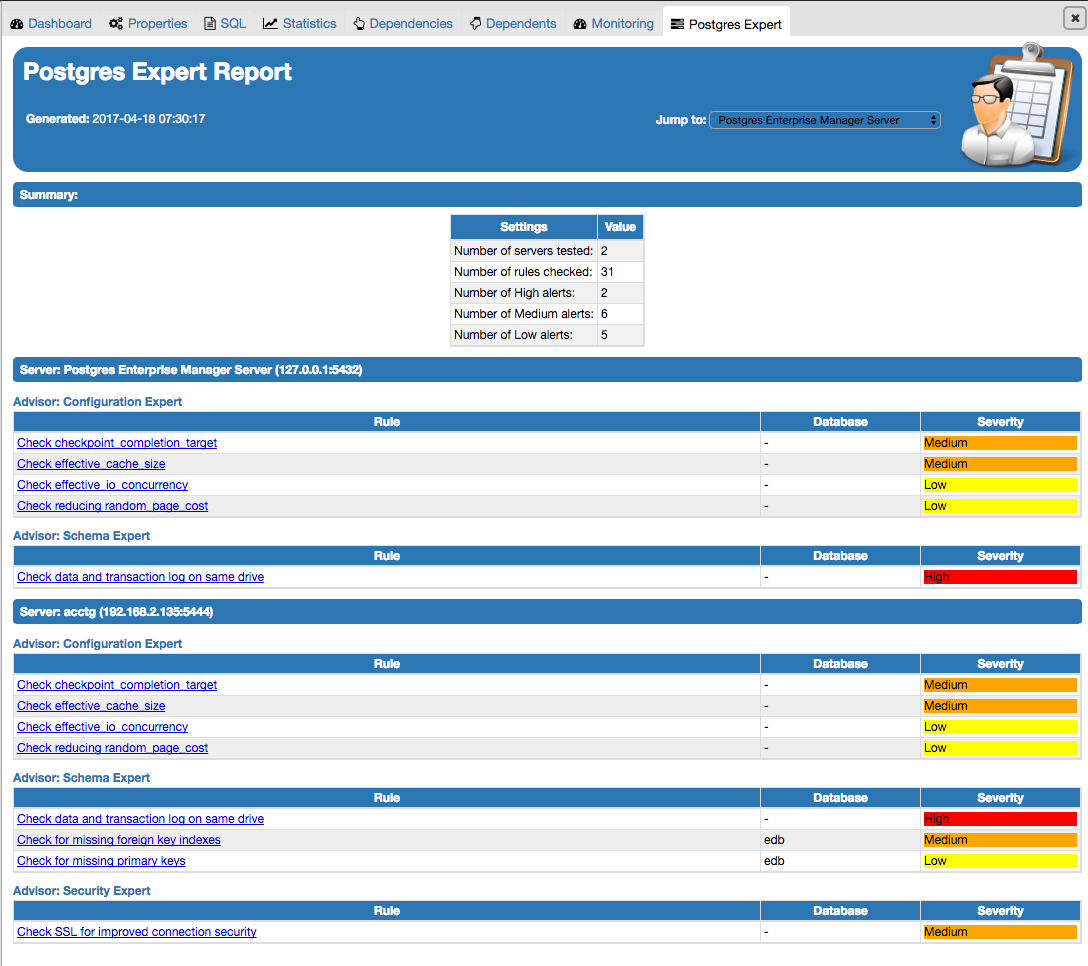Image resolution: width=1088 pixels, height=966 pixels.
Task: Click the Dashboard tab gauge icon
Action: 17,24
